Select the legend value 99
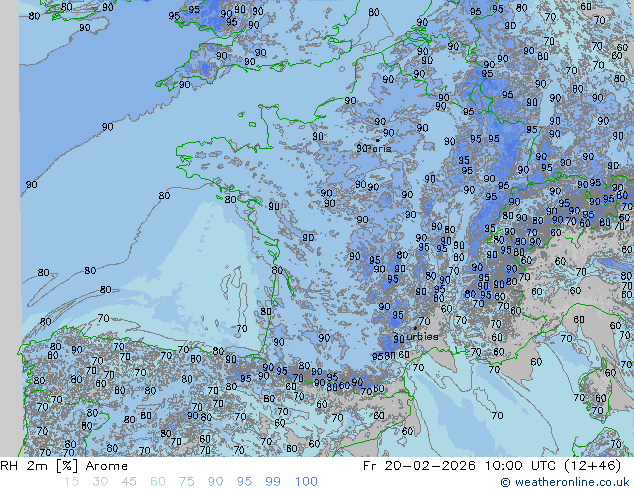The width and height of the screenshot is (634, 490). click(273, 482)
